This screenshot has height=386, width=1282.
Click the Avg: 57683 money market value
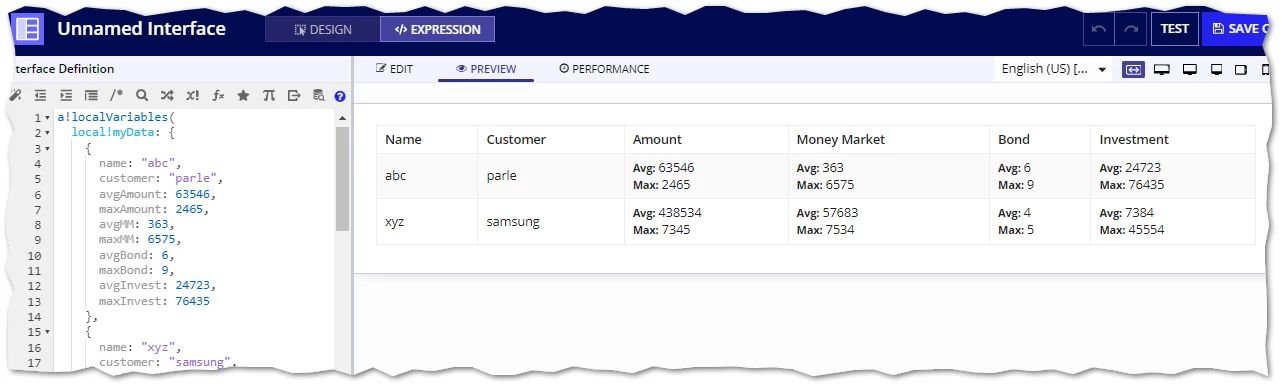pyautogui.click(x=827, y=213)
